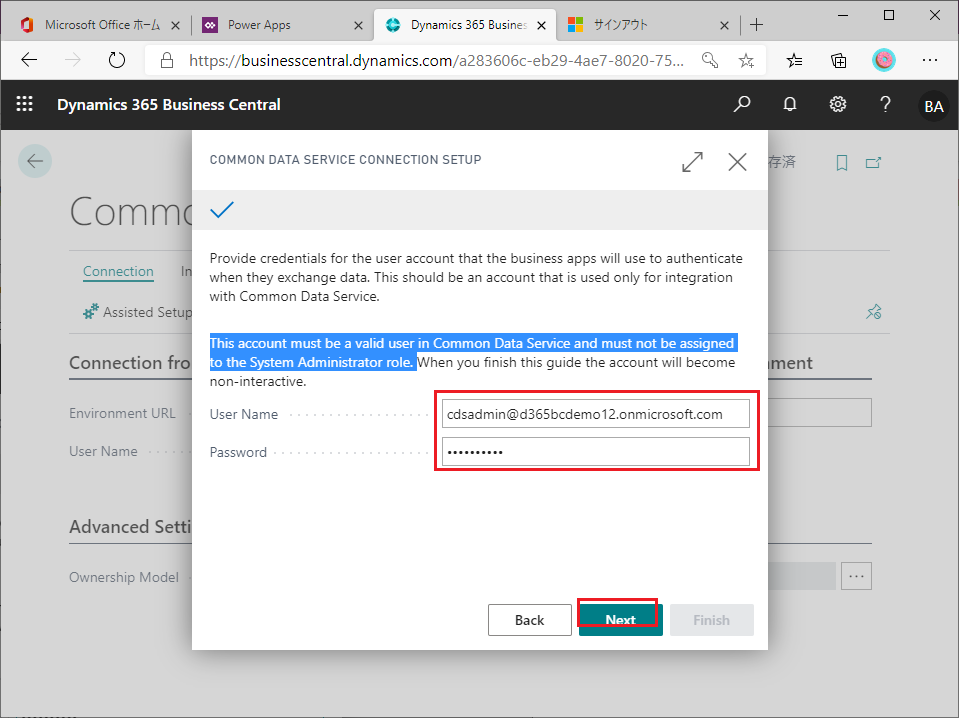The image size is (959, 718).
Task: Open the settings gear in header
Action: point(837,105)
